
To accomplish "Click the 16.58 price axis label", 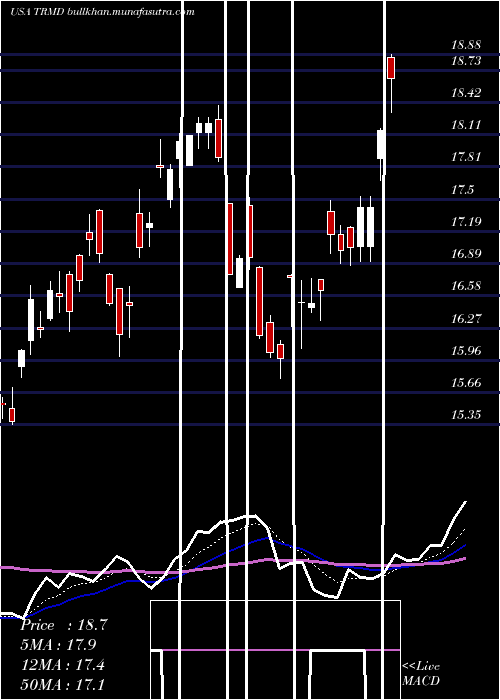I will pyautogui.click(x=466, y=286).
